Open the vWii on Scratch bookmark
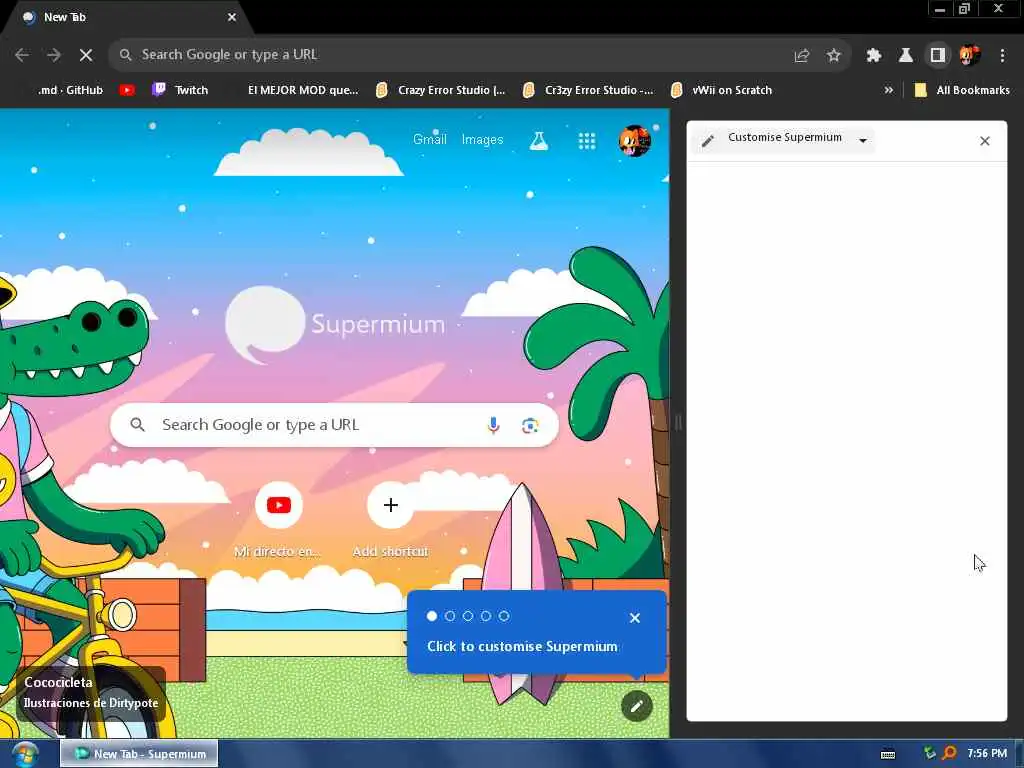The height and width of the screenshot is (768, 1024). (722, 90)
